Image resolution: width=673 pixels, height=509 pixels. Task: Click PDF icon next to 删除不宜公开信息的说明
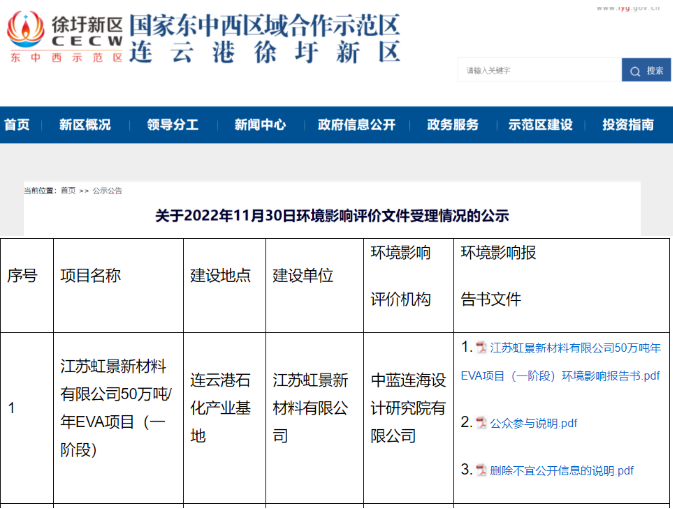click(481, 470)
